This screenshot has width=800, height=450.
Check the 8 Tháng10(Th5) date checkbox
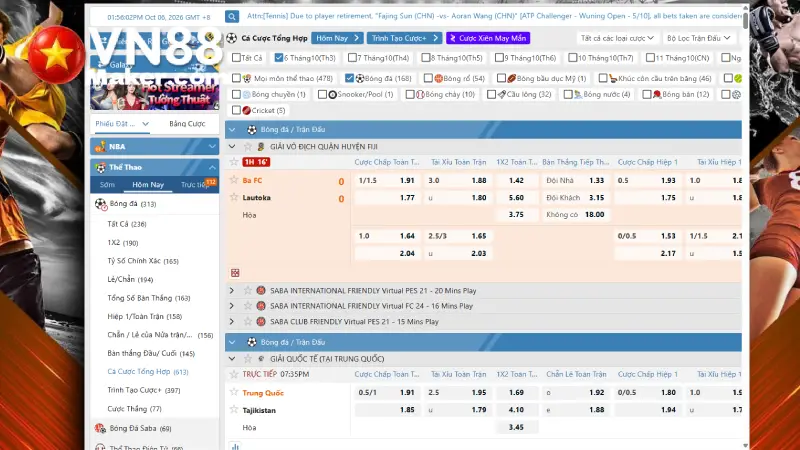426,58
